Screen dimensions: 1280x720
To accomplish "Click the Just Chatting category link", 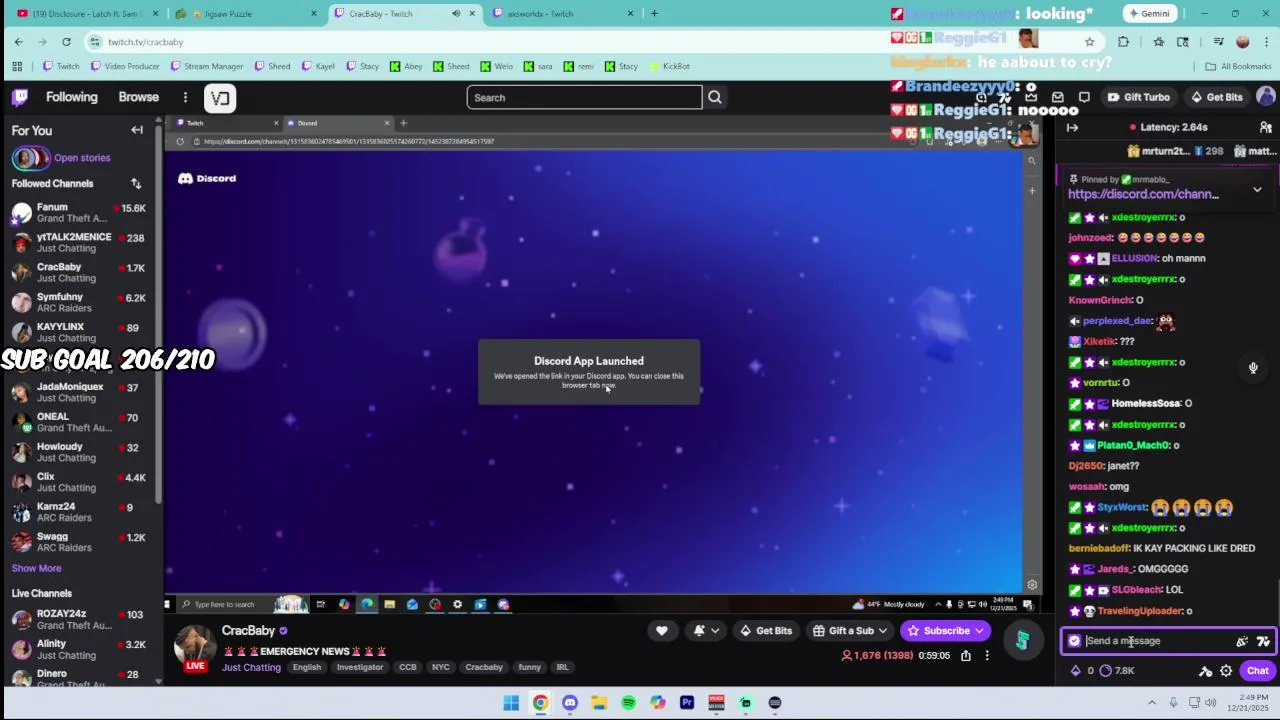I will [251, 667].
